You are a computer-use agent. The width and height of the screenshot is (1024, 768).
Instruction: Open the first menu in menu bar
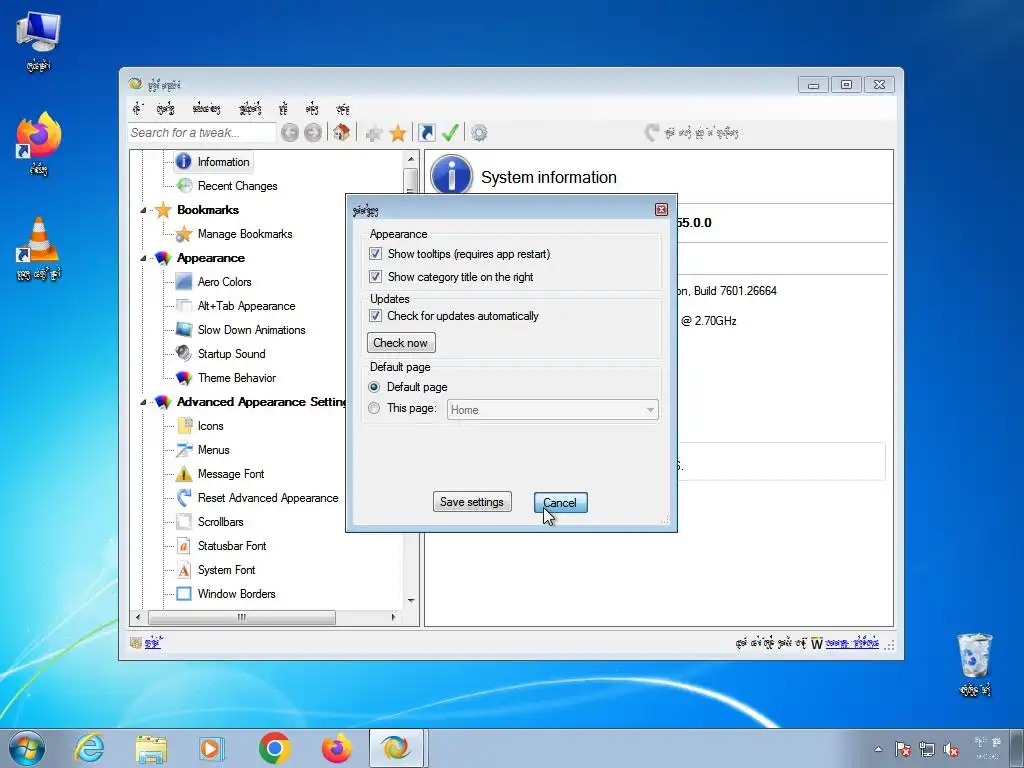coord(137,108)
